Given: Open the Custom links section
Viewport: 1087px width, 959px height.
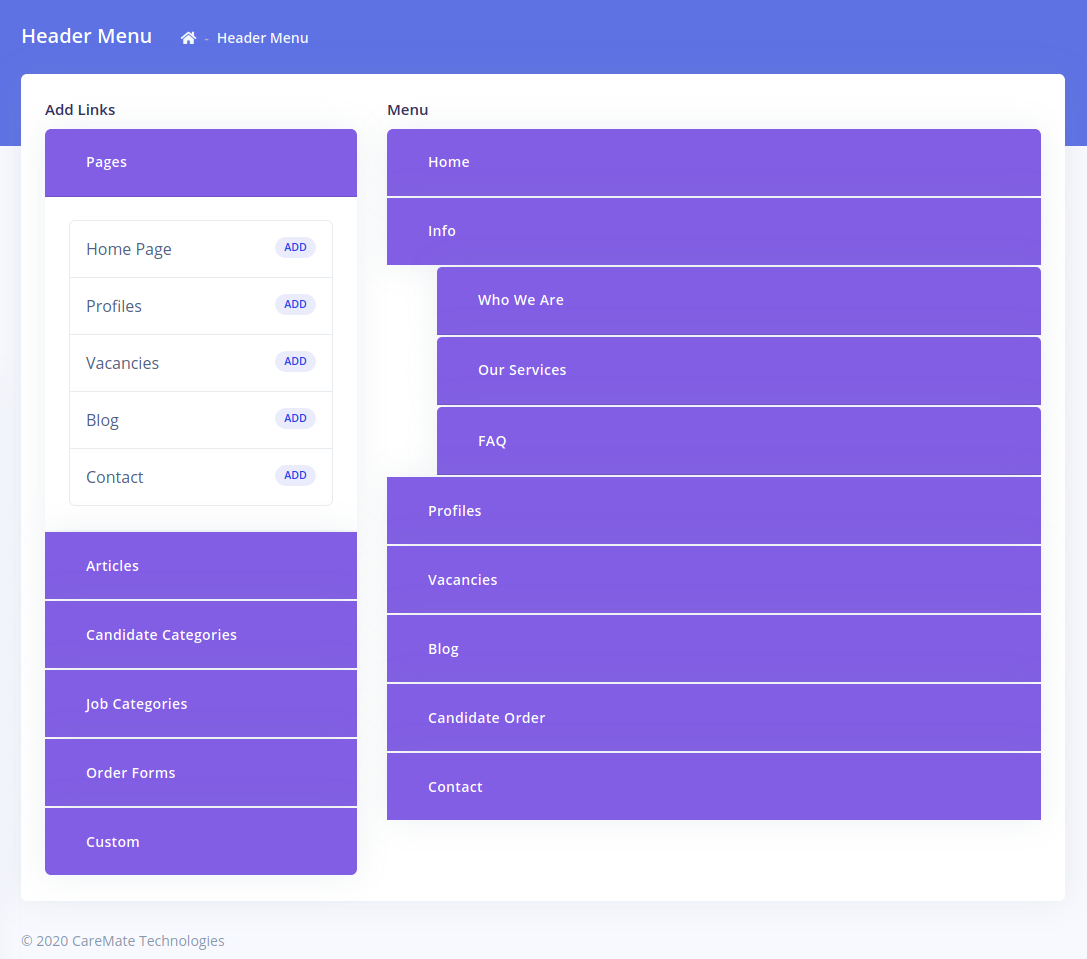Looking at the screenshot, I should [200, 842].
